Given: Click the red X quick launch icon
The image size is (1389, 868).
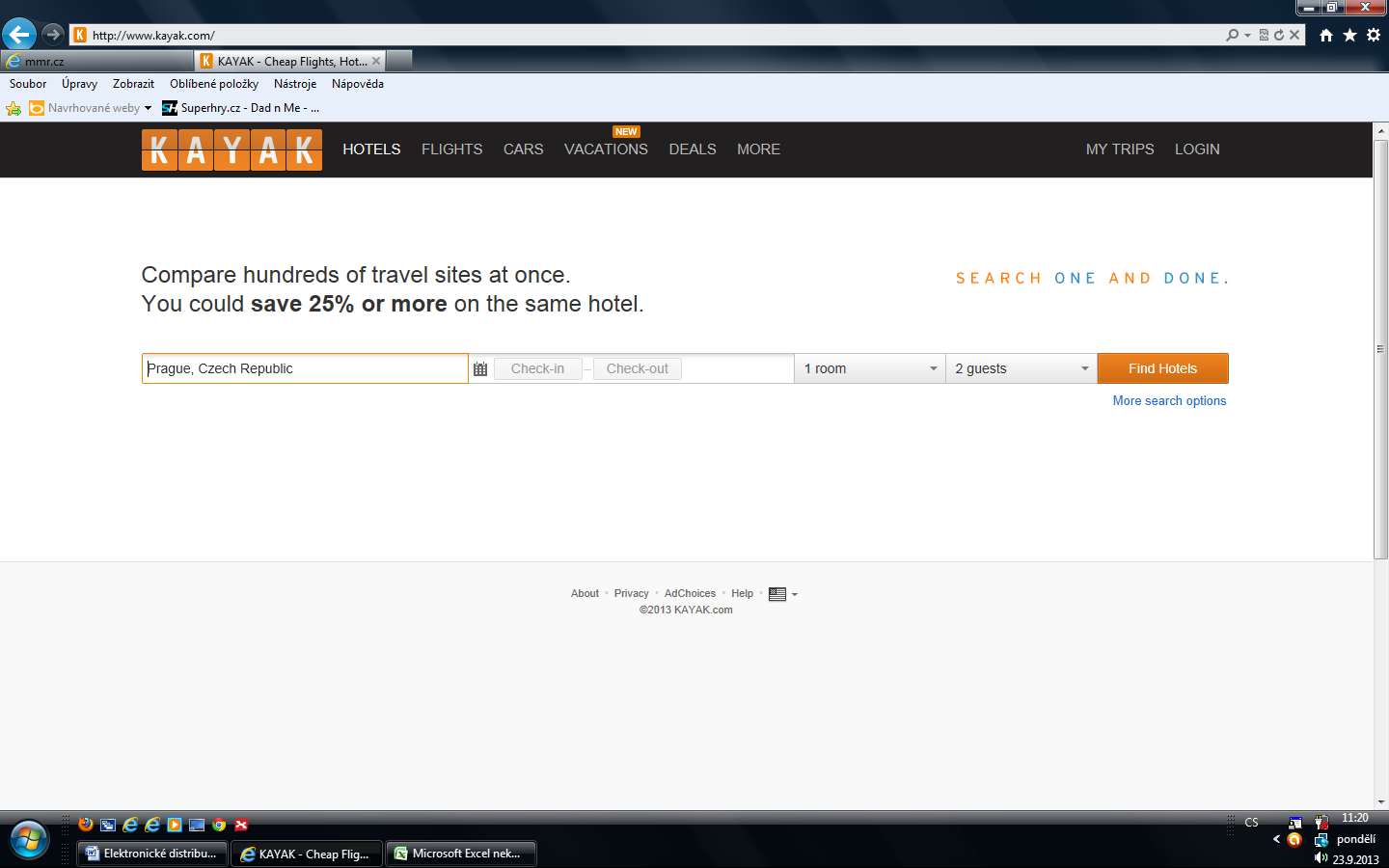Looking at the screenshot, I should coord(241,825).
